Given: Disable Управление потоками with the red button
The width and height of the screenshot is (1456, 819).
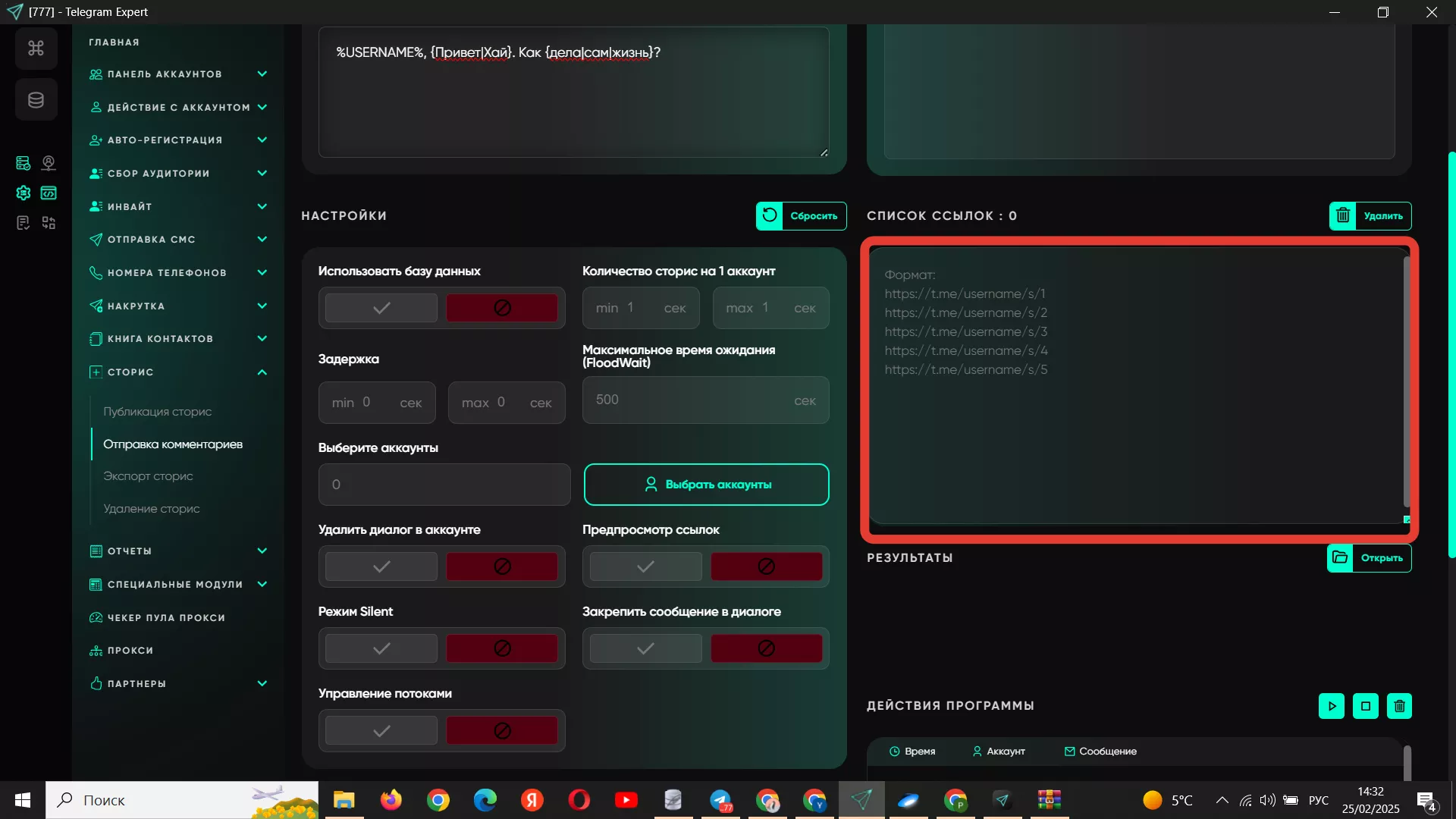Looking at the screenshot, I should (502, 730).
